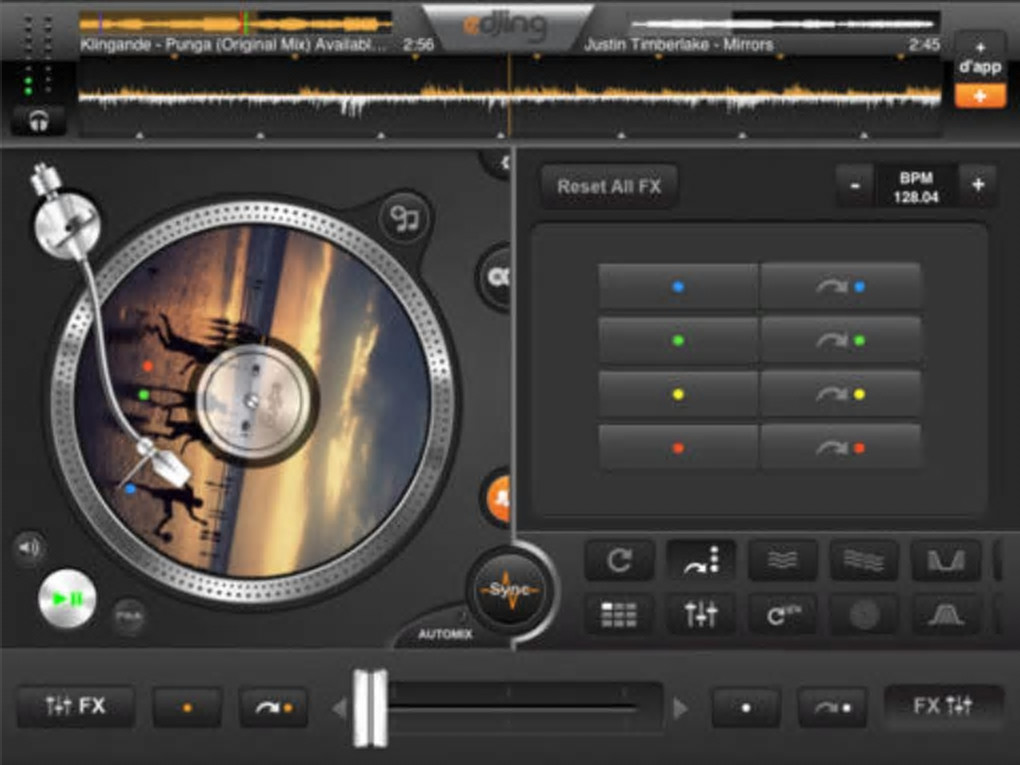The image size is (1020, 765).
Task: Select the multi-cue jump panel icon
Action: pyautogui.click(x=701, y=560)
